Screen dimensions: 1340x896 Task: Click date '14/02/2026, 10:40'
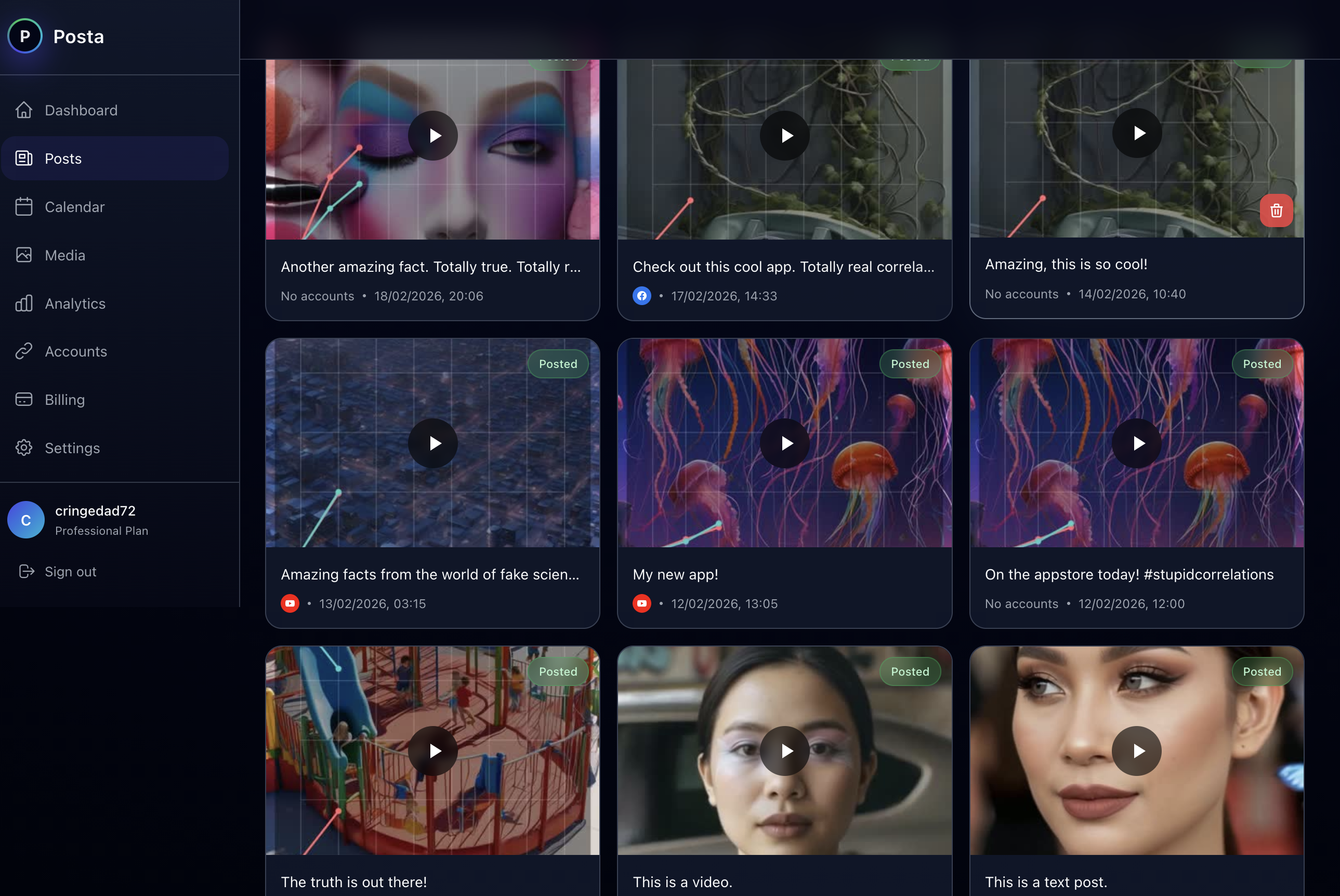[x=1132, y=294]
